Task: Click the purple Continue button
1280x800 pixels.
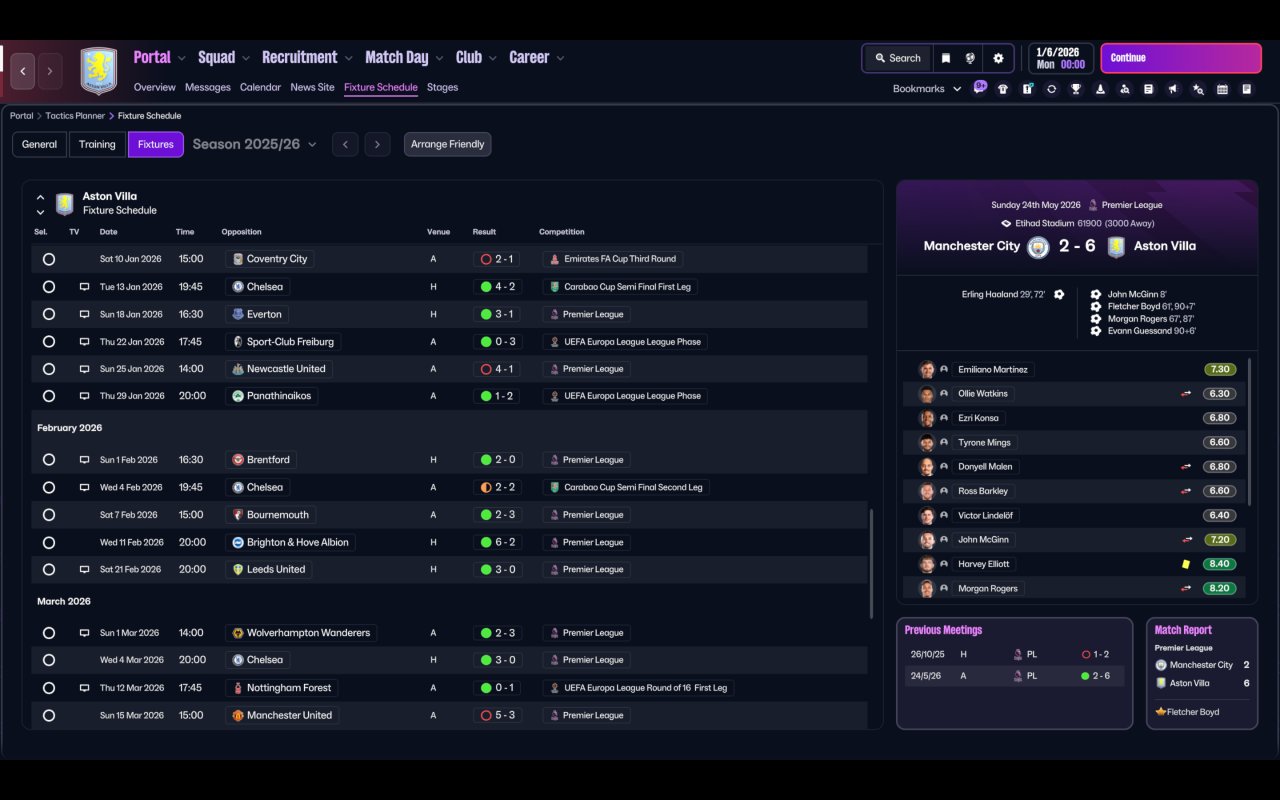Action: coord(1181,58)
